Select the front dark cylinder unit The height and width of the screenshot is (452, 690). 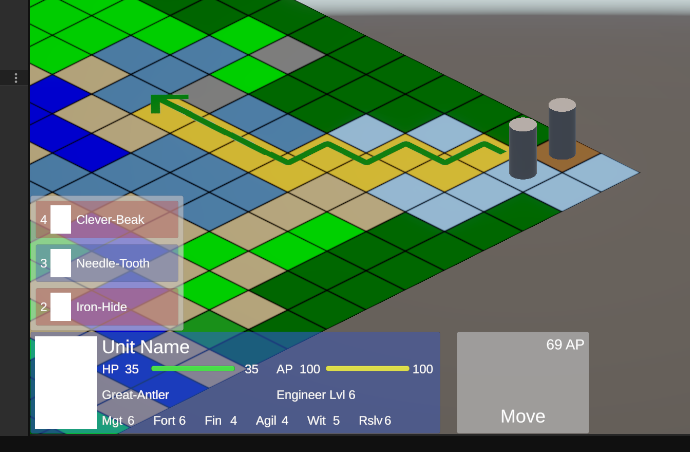523,149
